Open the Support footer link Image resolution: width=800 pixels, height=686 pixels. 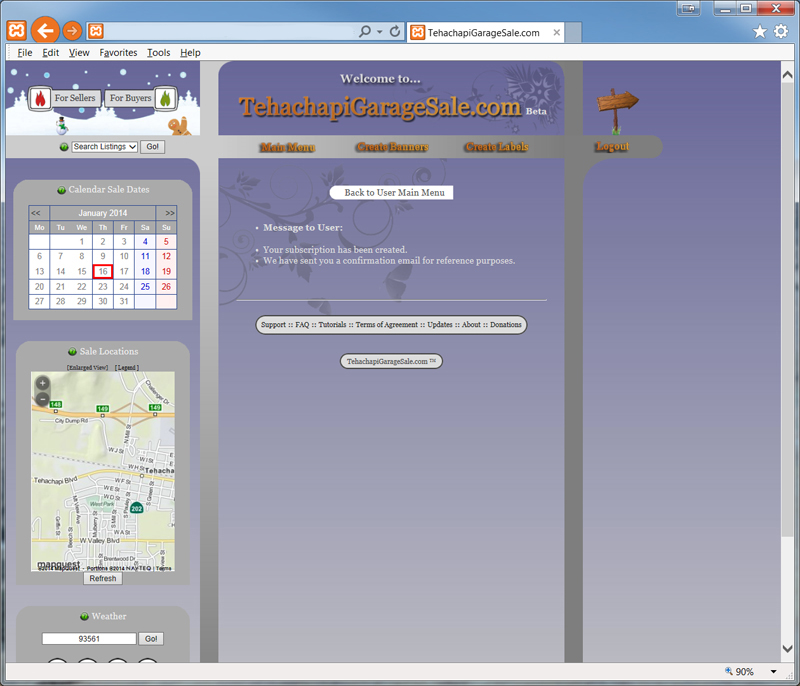pos(273,324)
